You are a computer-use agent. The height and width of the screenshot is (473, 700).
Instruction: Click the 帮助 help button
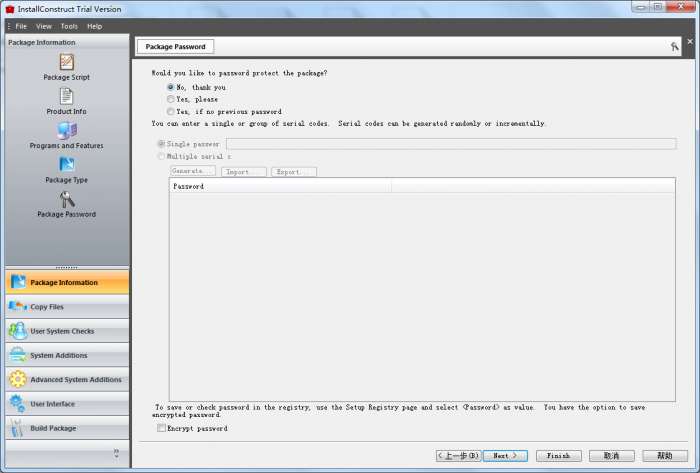click(x=665, y=456)
